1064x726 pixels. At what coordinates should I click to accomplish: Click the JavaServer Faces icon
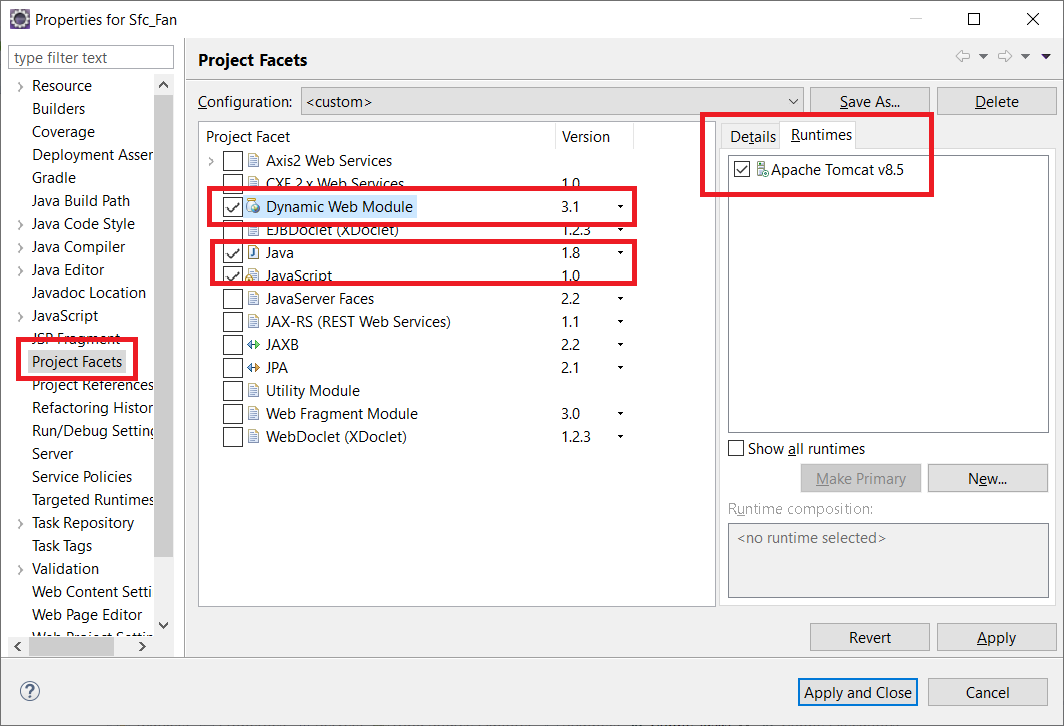pos(253,299)
